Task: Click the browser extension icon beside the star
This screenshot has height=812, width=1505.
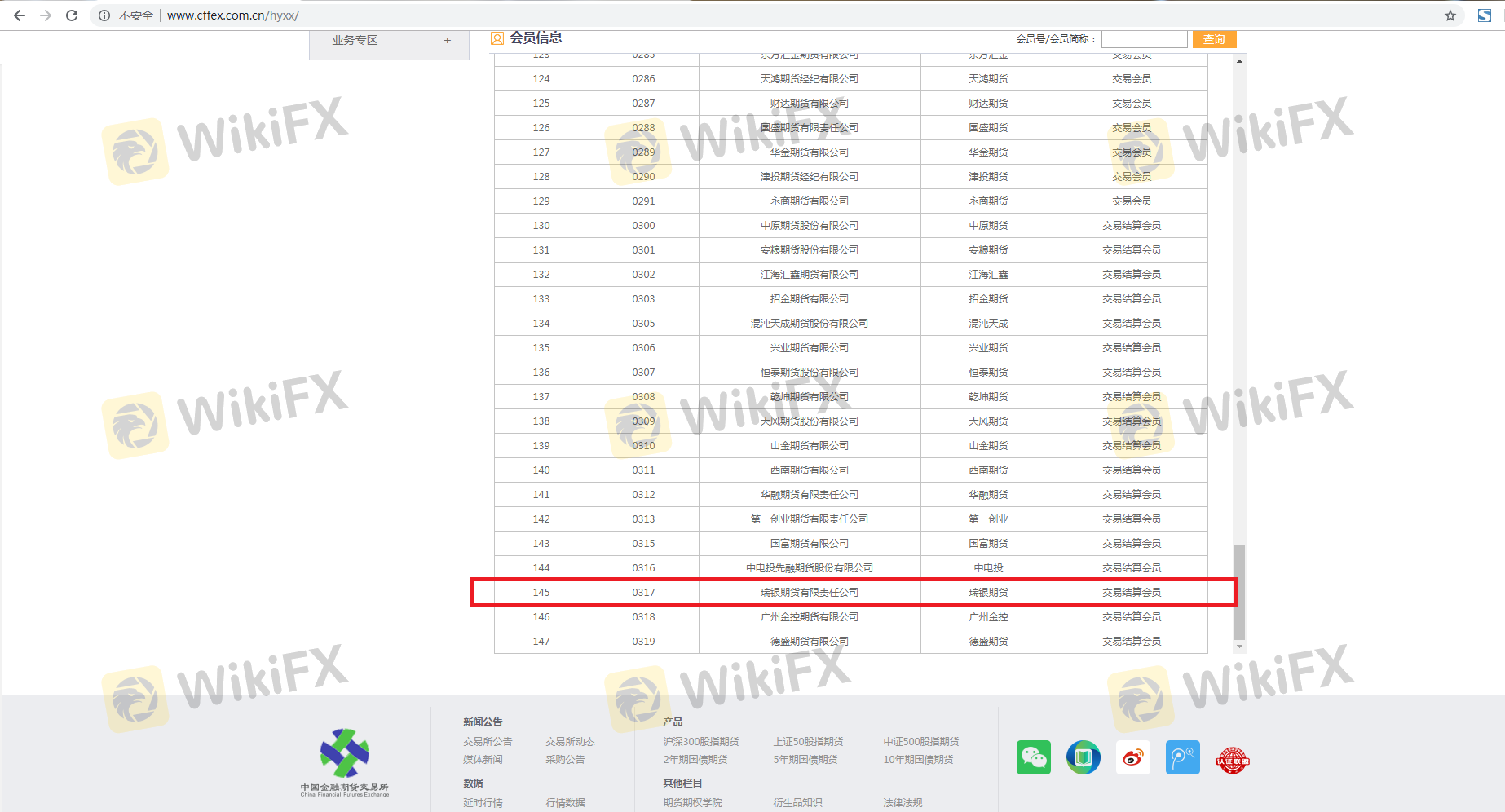Action: [x=1485, y=15]
